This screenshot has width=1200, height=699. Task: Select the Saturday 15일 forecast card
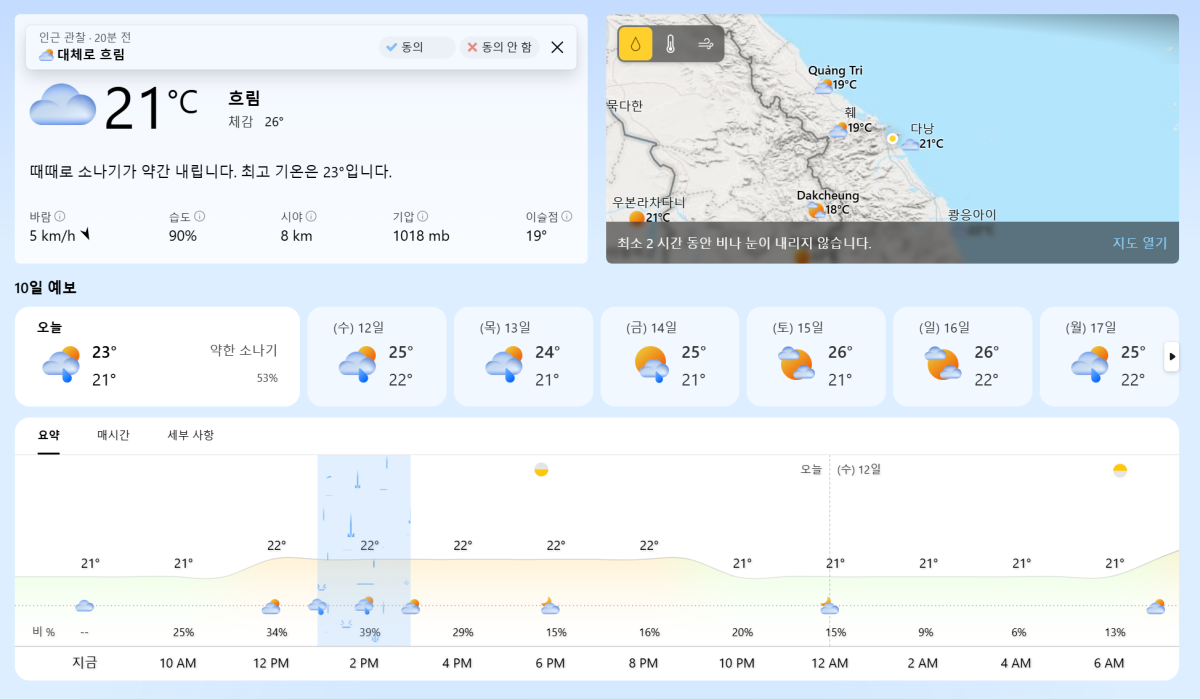point(815,356)
